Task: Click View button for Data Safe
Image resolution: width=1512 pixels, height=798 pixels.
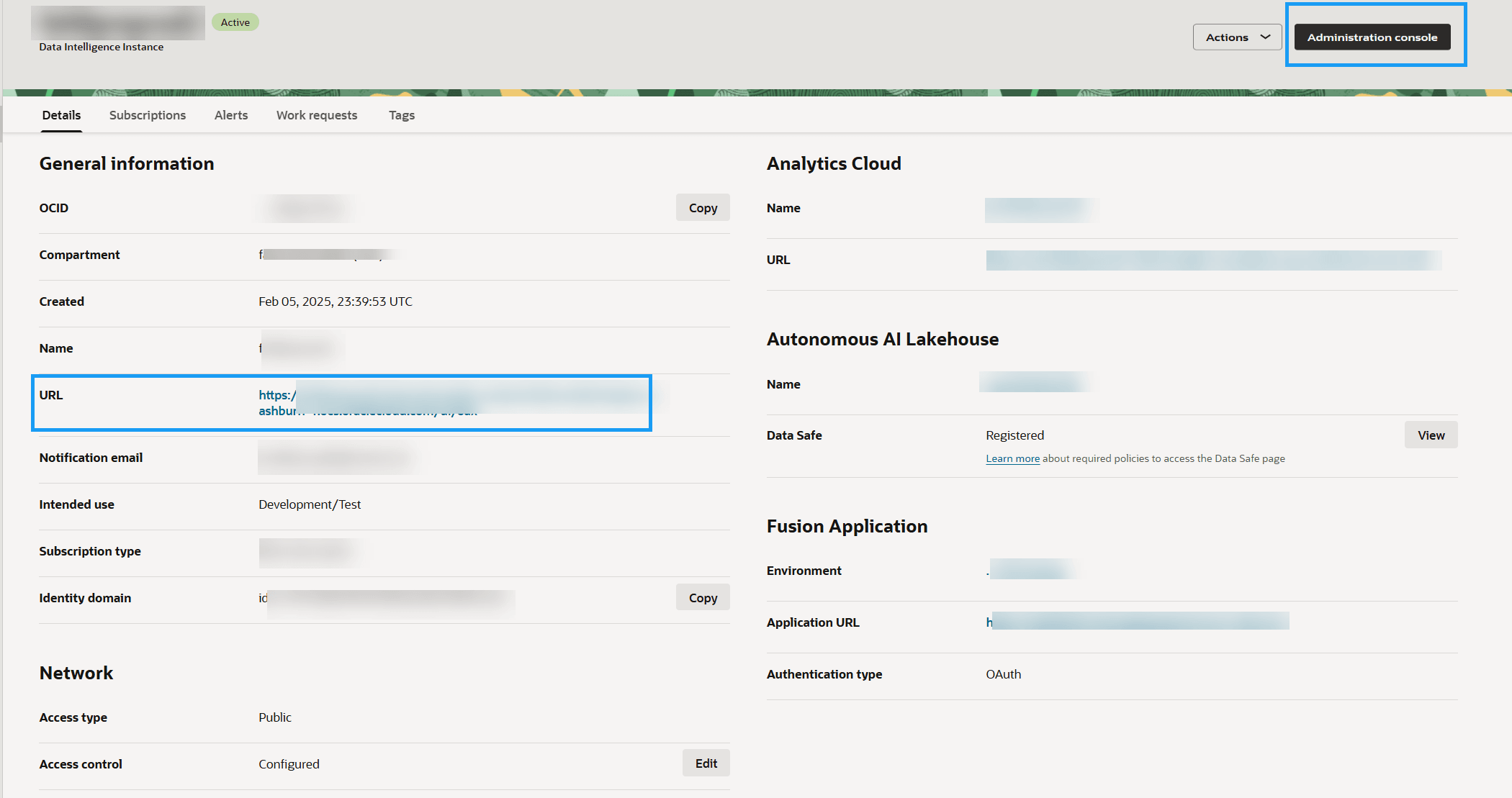Action: pos(1430,435)
